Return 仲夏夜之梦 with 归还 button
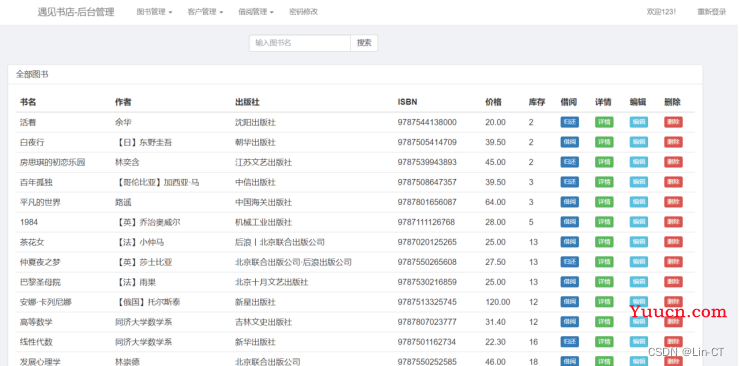Screen dimensions: 739x366 coord(570,262)
